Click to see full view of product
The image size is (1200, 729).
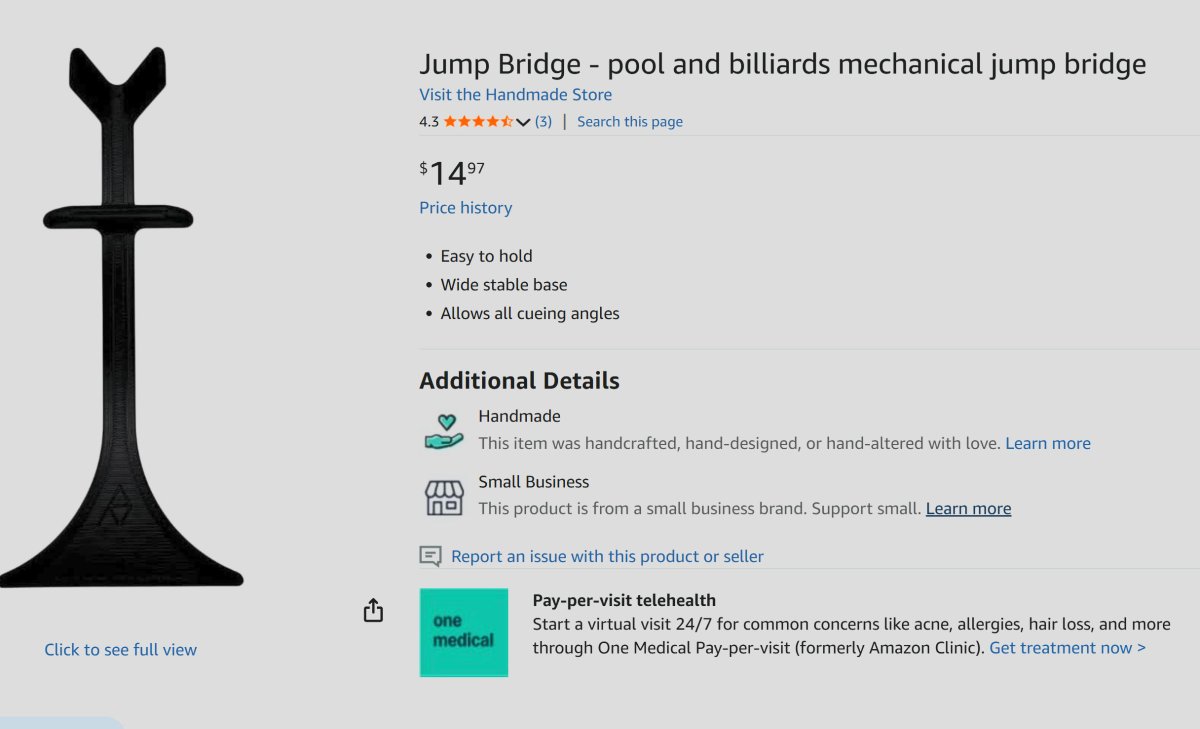(x=120, y=649)
